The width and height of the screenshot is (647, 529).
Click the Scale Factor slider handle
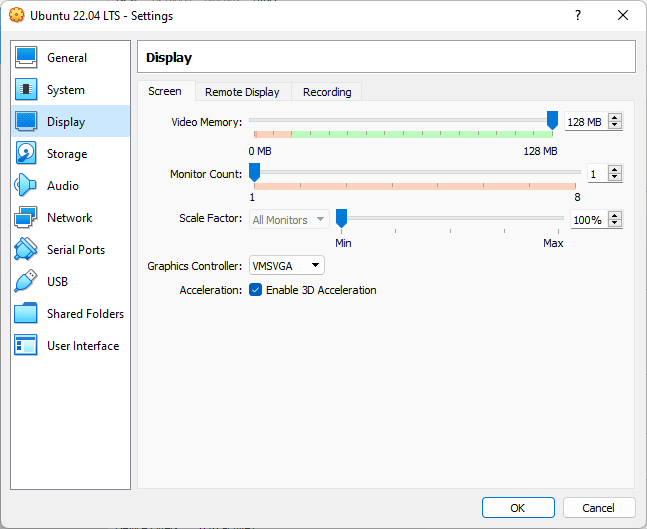click(x=341, y=218)
